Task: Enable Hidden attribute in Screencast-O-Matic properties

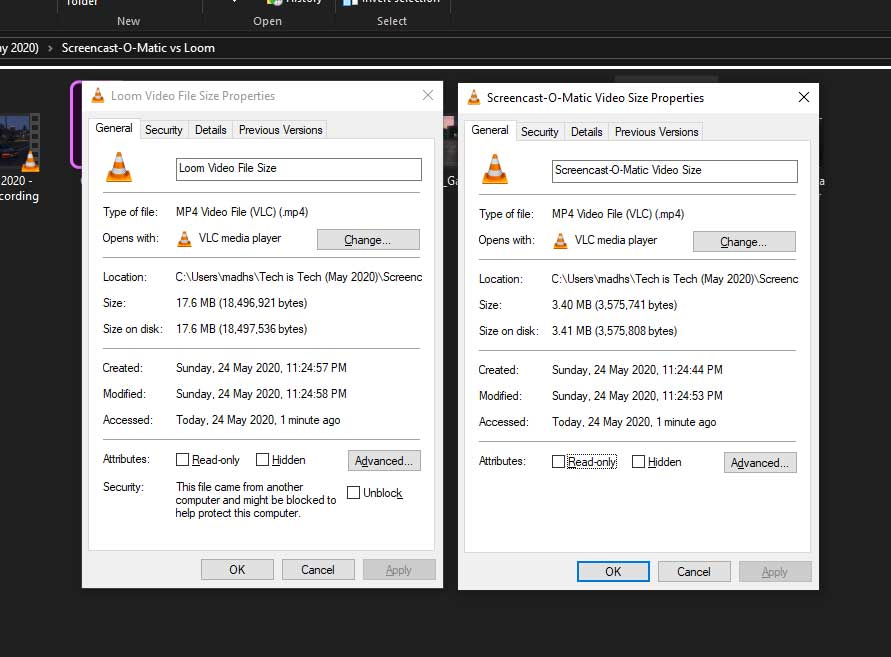Action: (x=638, y=461)
